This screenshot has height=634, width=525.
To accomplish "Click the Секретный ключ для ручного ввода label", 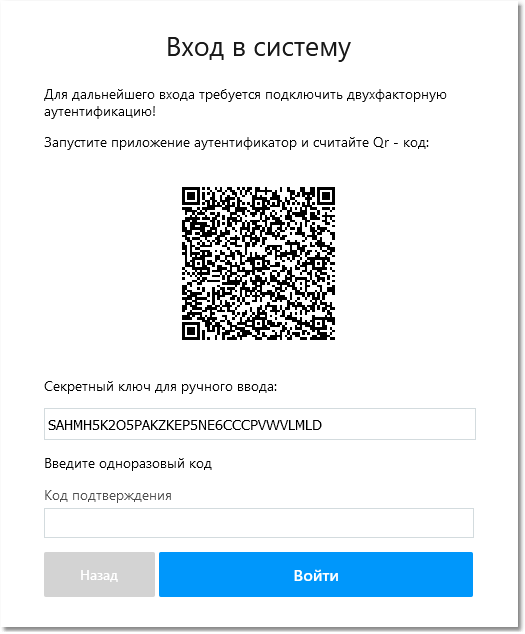I will [x=161, y=387].
